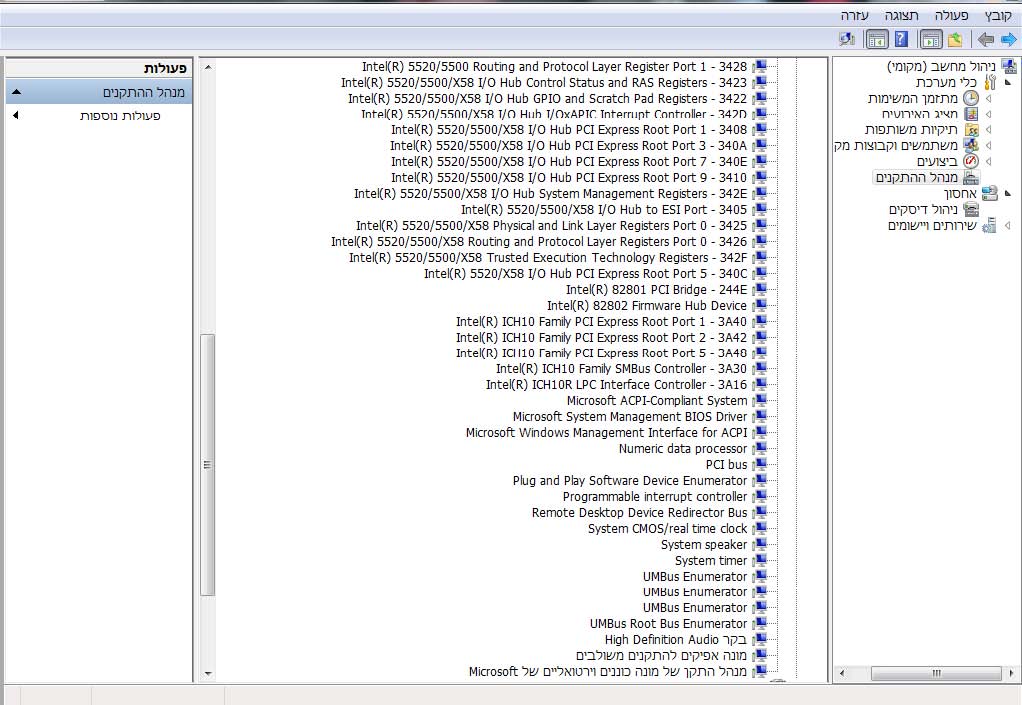The image size is (1022, 705).
Task: Click the console tree scrollbar right arrow
Action: (x=1012, y=673)
